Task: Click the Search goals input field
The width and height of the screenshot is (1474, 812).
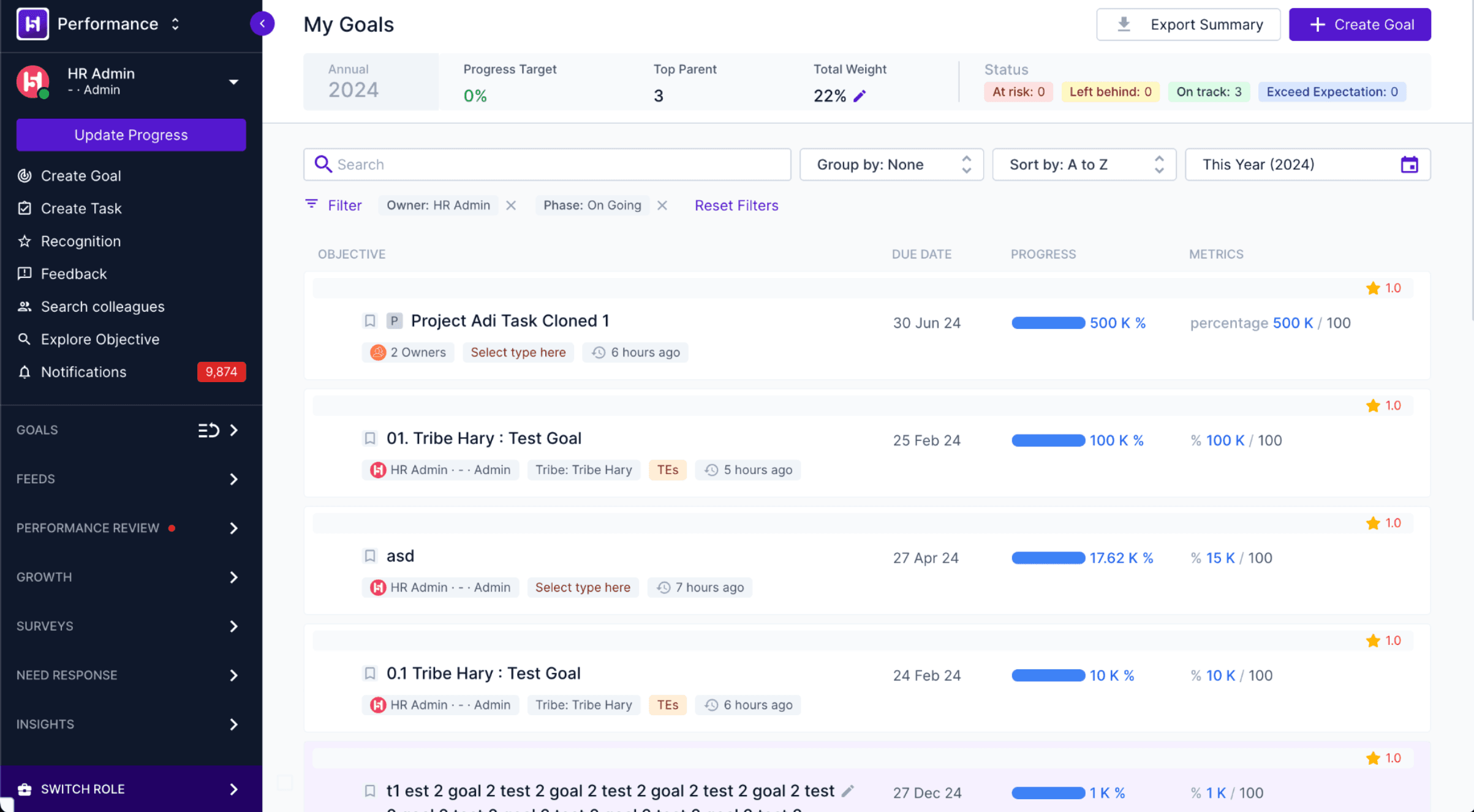Action: click(x=547, y=164)
